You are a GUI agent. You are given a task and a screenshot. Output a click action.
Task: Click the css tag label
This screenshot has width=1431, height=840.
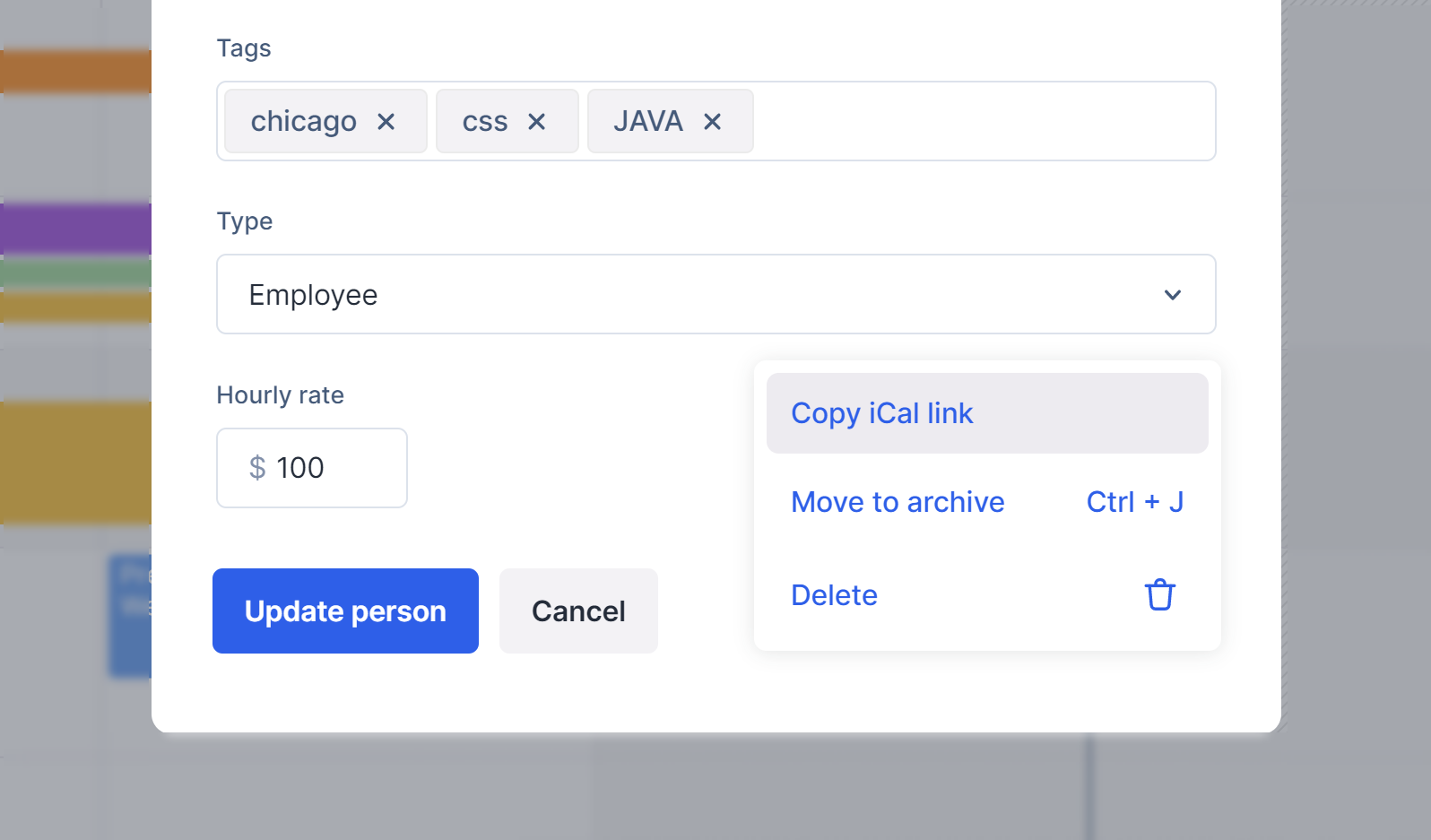[x=485, y=121]
